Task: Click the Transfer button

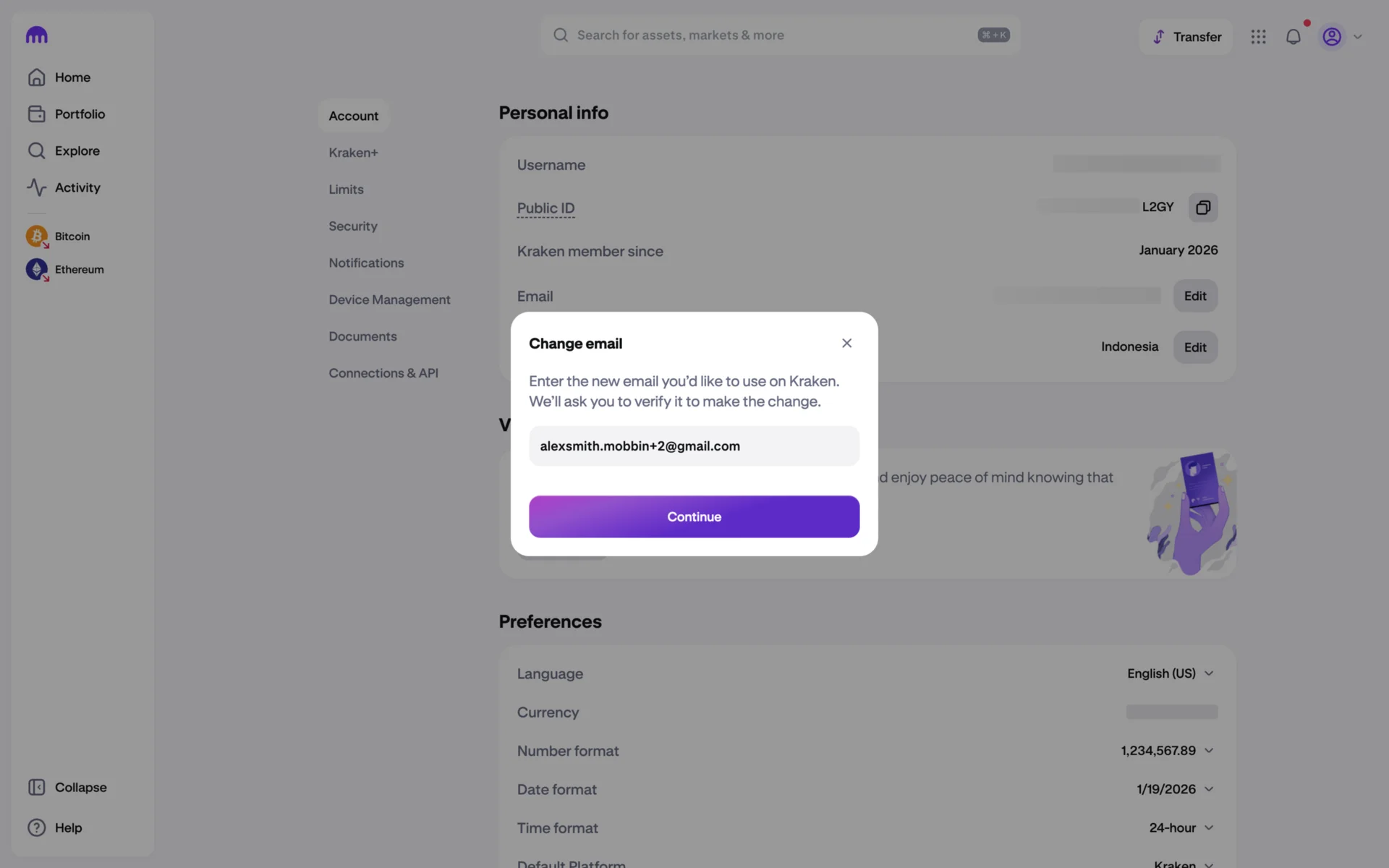Action: pos(1186,37)
